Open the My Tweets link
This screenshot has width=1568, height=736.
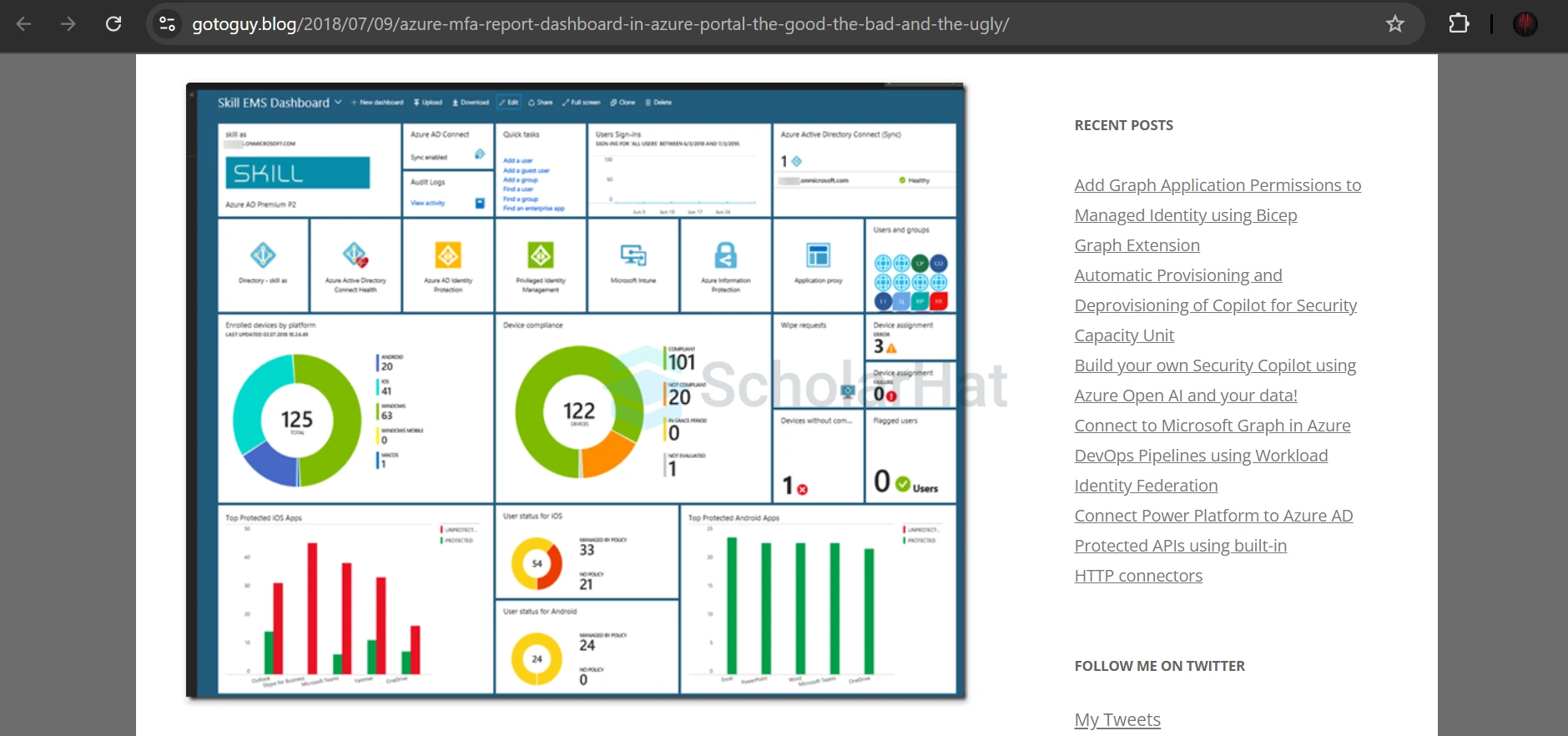tap(1117, 719)
